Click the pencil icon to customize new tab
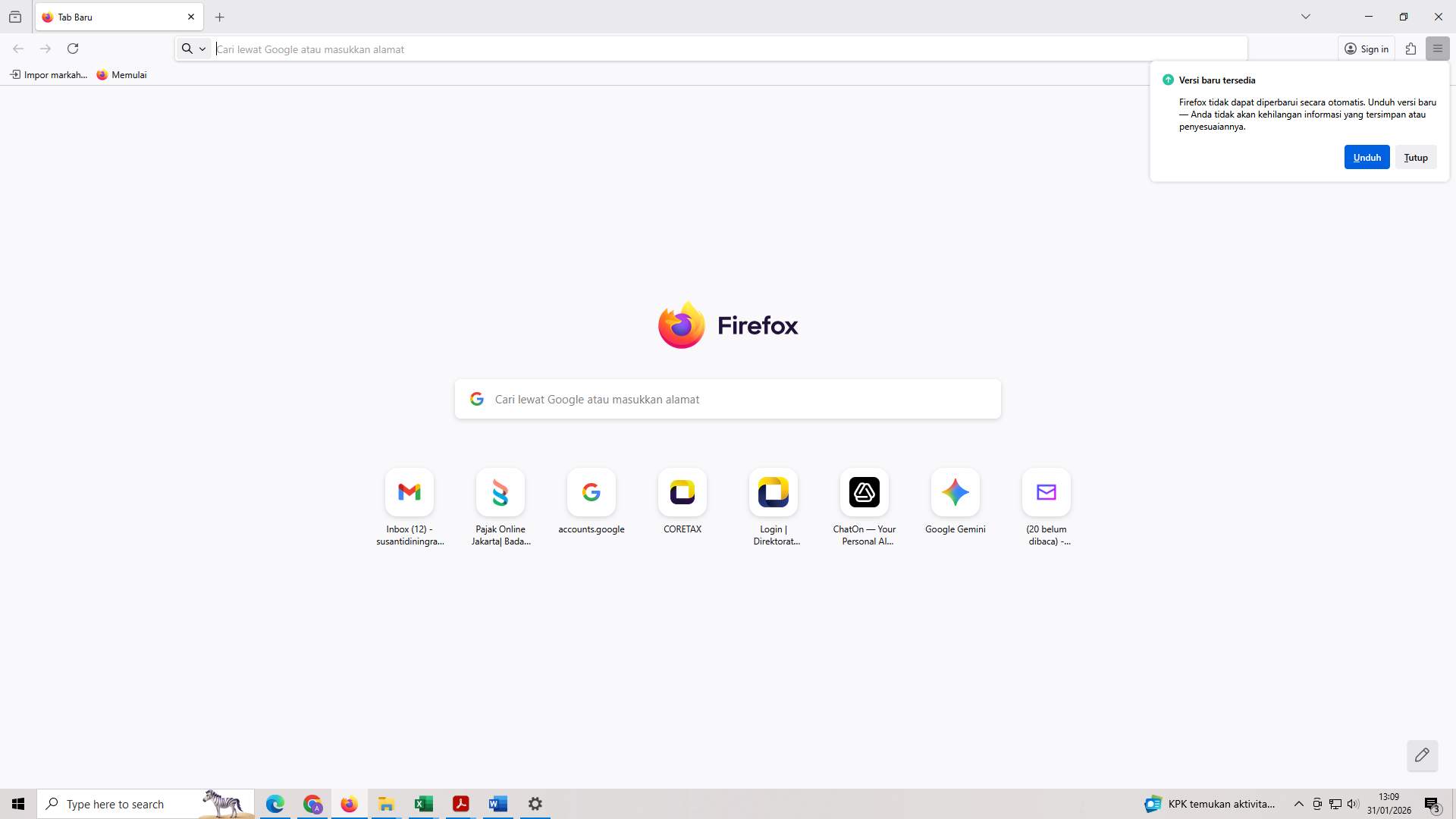 click(1422, 755)
